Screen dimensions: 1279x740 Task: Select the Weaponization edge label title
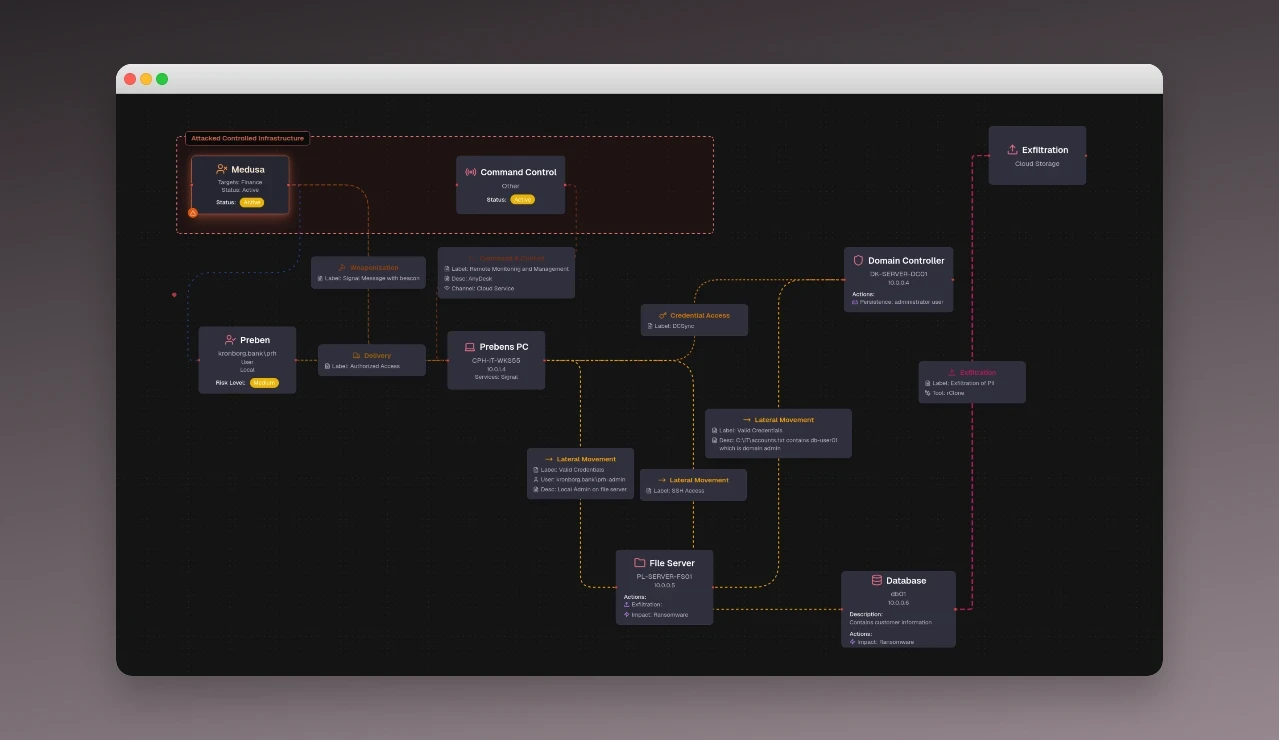(374, 268)
